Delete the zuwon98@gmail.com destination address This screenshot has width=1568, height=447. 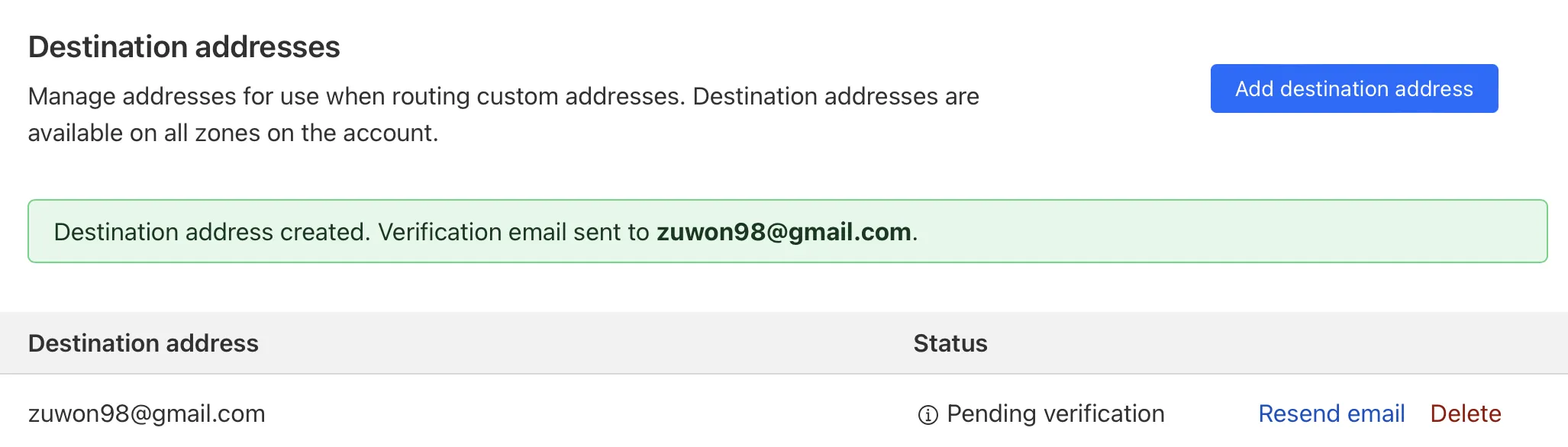(x=1465, y=413)
